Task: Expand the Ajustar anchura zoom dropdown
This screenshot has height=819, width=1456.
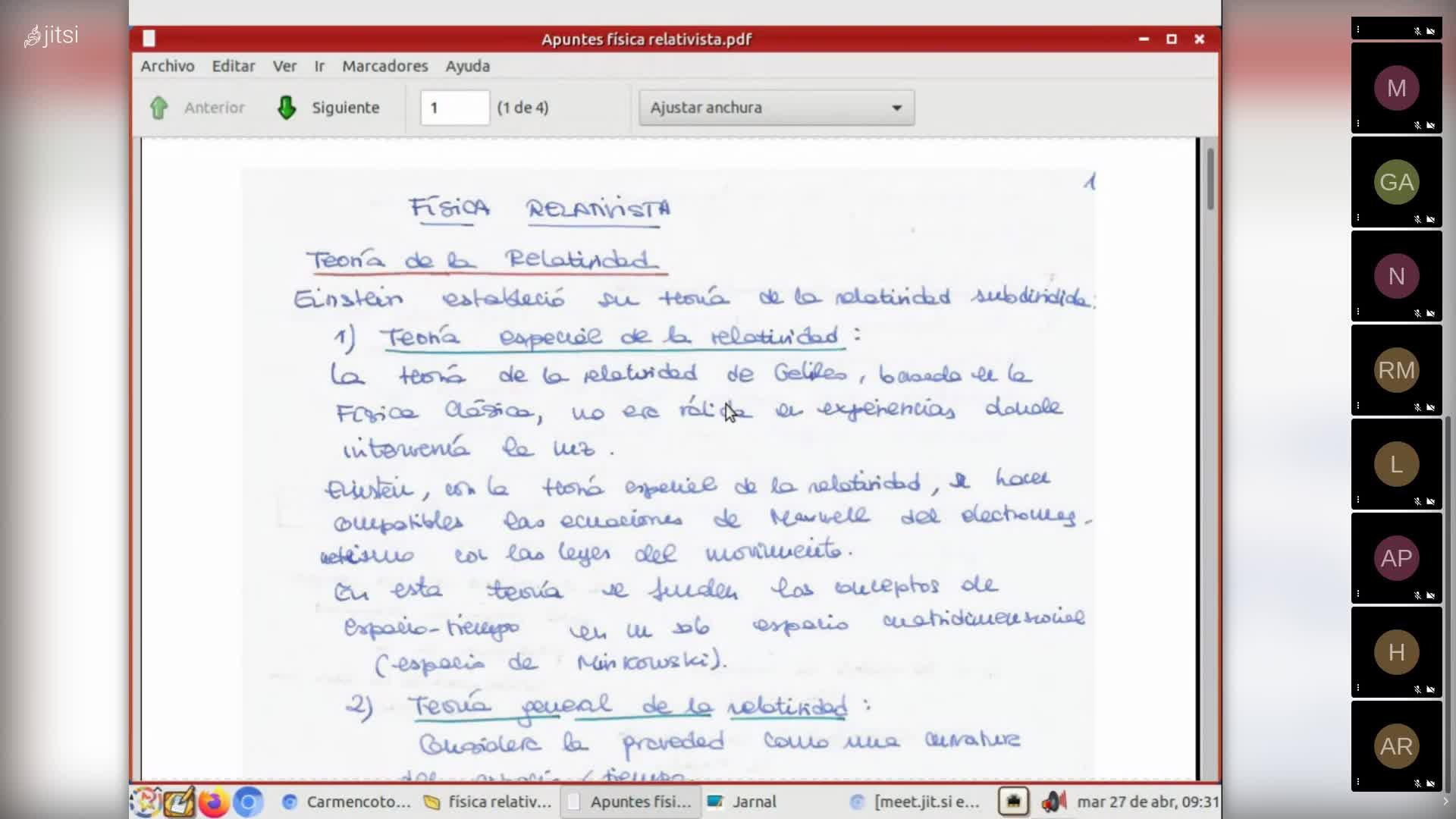Action: [896, 108]
